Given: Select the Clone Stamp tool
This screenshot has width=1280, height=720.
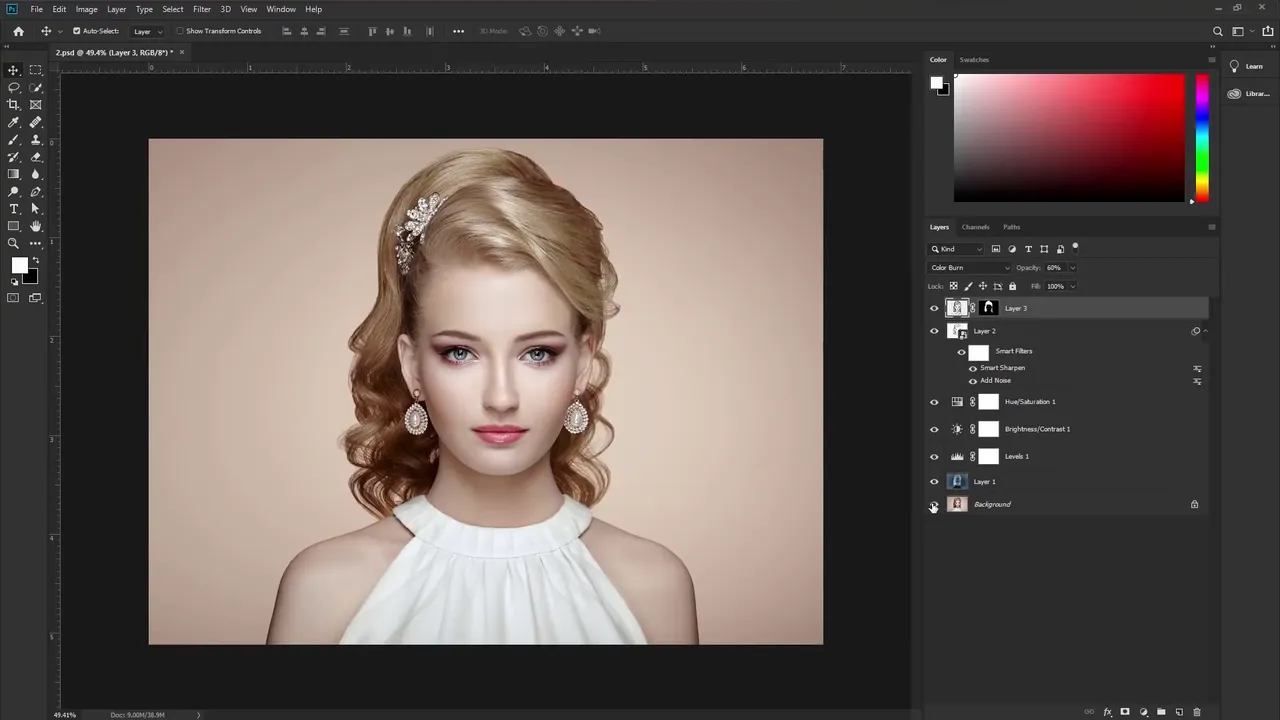Looking at the screenshot, I should (36, 139).
